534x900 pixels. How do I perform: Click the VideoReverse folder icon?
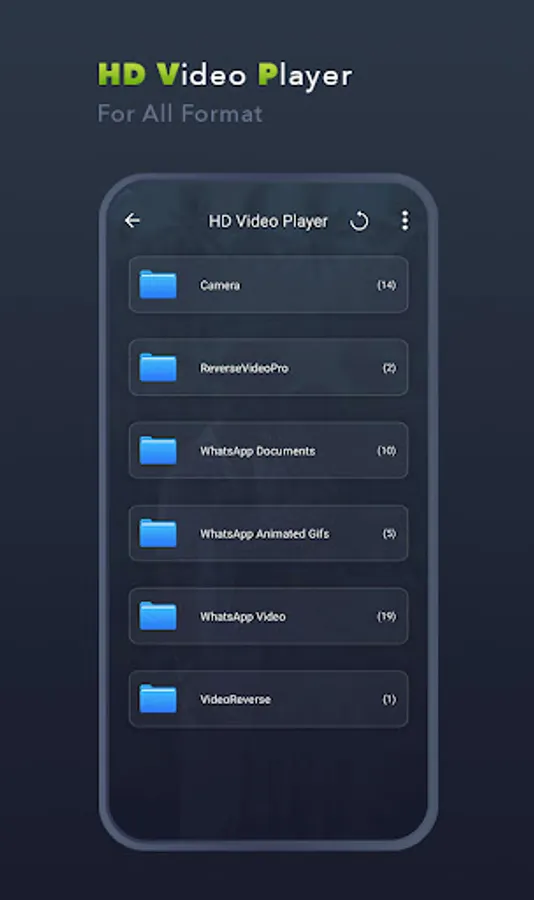(158, 699)
